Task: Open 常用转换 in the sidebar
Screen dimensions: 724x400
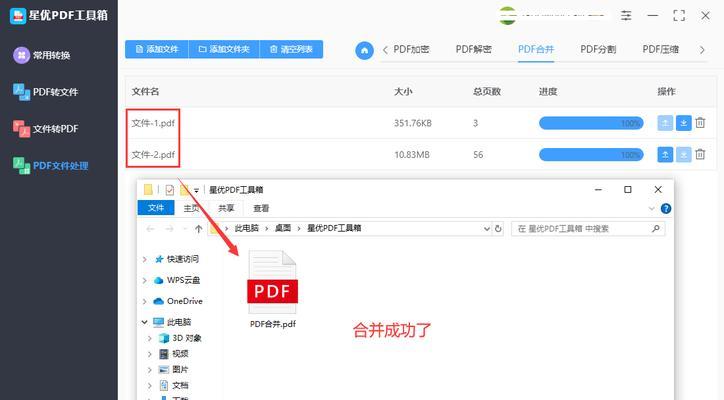Action: (42, 55)
